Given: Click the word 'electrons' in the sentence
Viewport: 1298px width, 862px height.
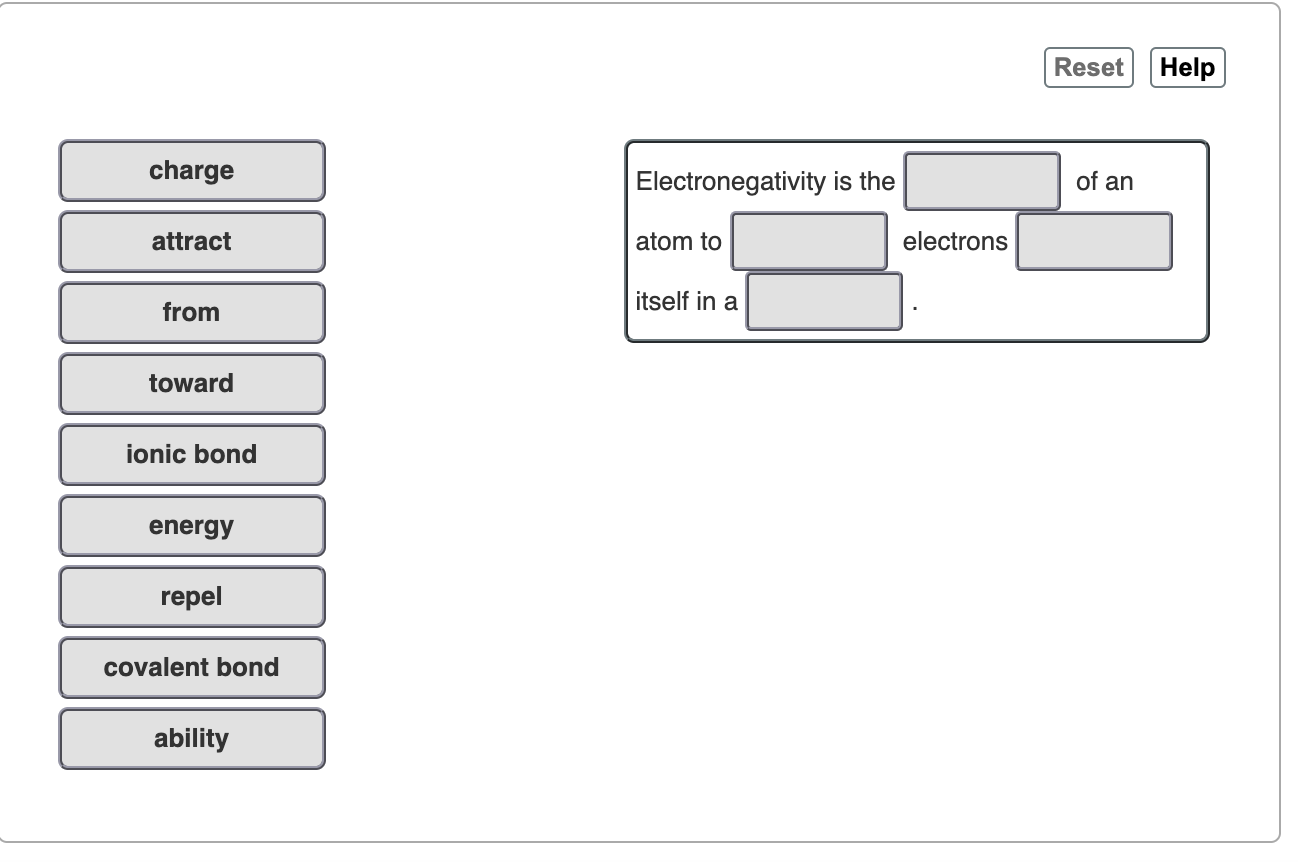Looking at the screenshot, I should click(954, 241).
